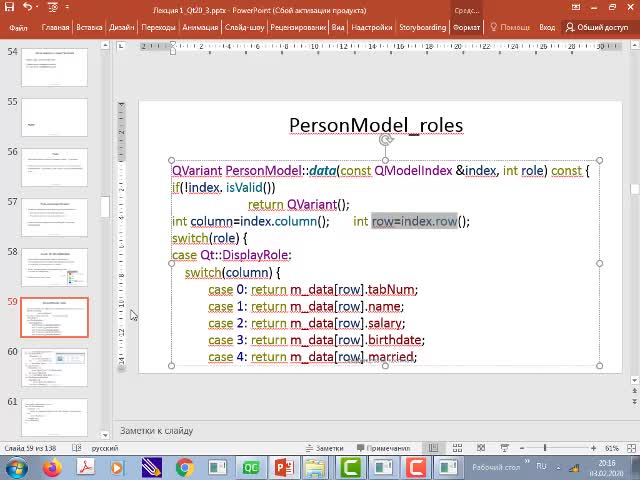Open Customize Quick Access Toolbar dropdown

[x=67, y=7]
